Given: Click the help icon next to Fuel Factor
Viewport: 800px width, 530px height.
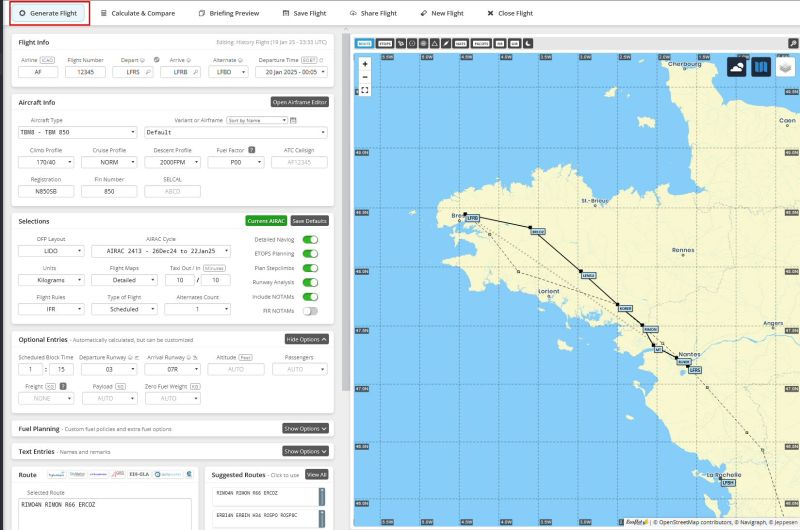Looking at the screenshot, I should (x=252, y=150).
